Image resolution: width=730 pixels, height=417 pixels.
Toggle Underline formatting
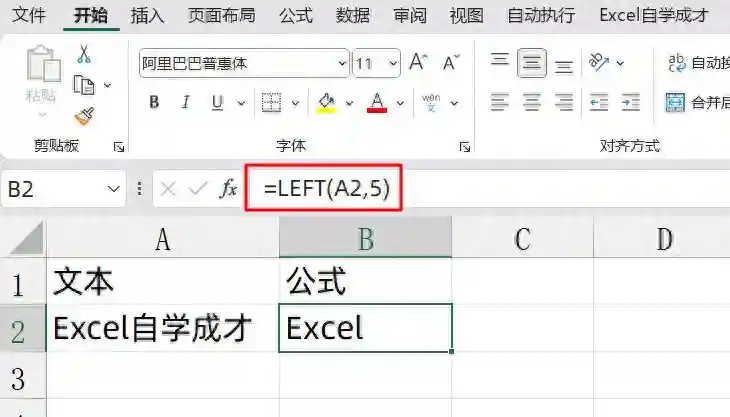point(217,102)
